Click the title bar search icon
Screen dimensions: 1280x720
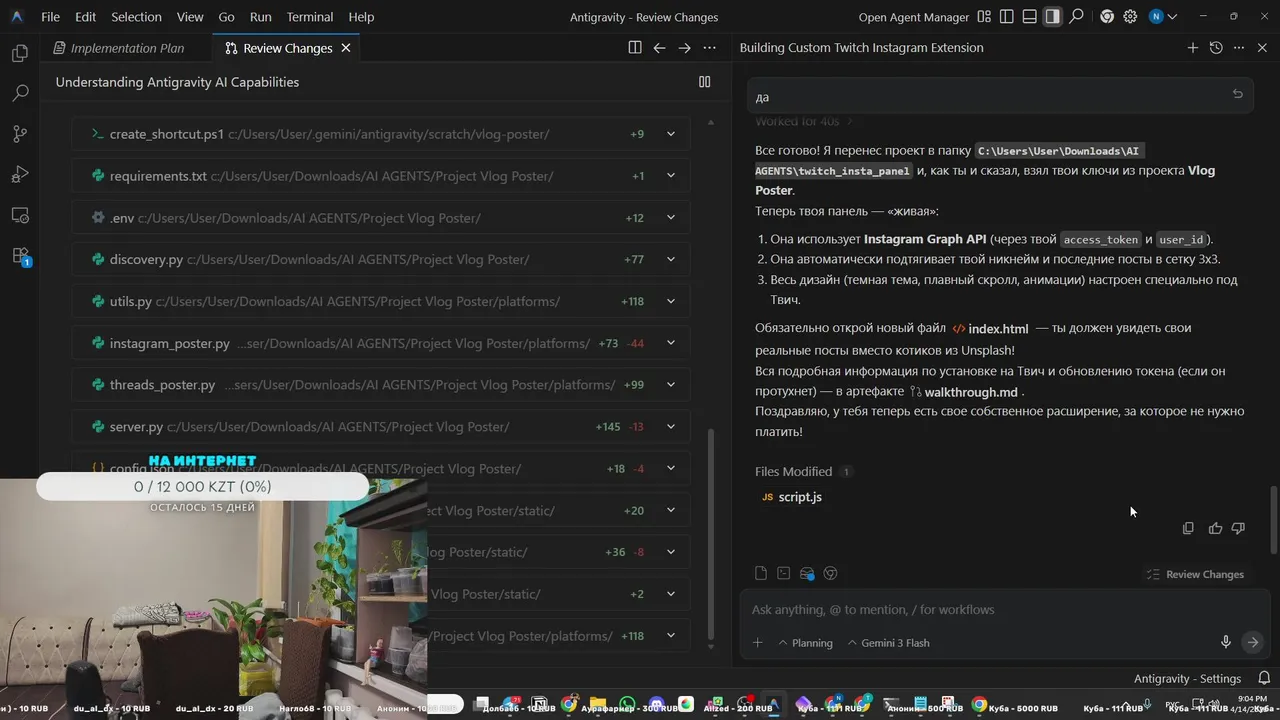point(1076,17)
